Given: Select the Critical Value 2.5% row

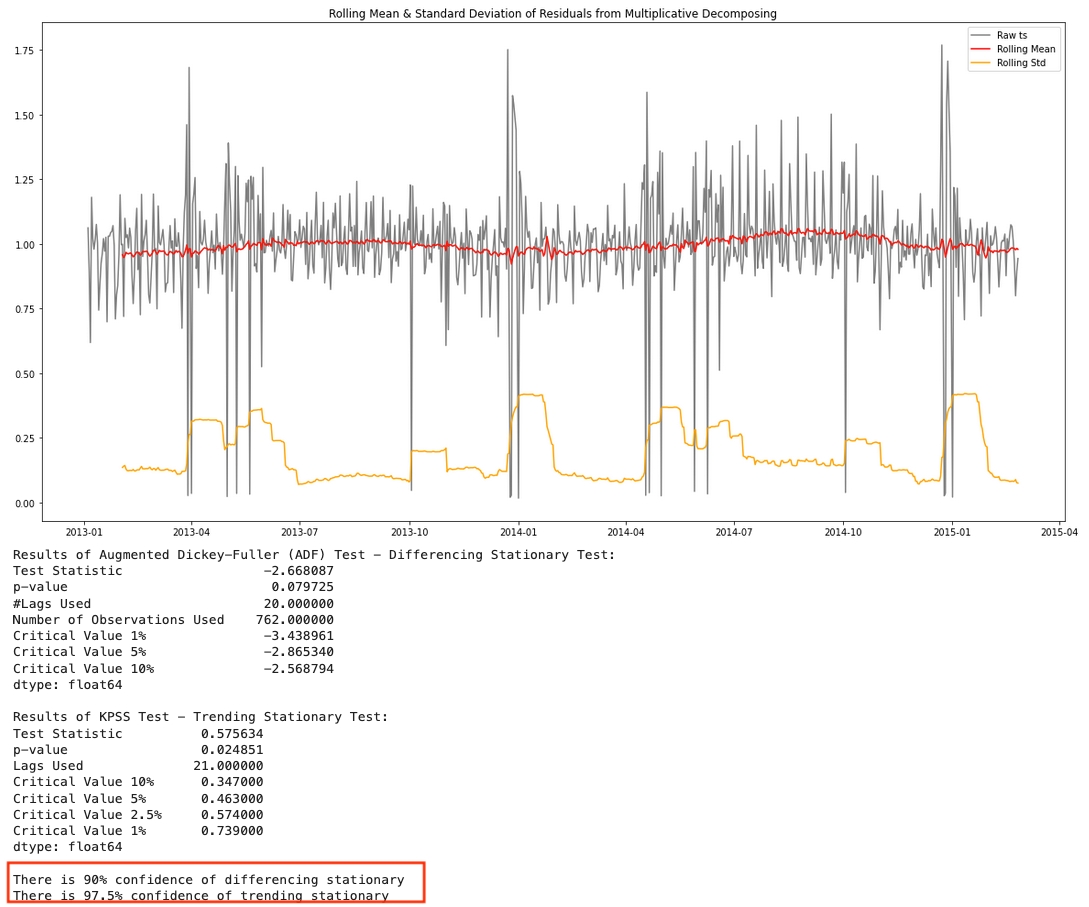Looking at the screenshot, I should coord(138,814).
